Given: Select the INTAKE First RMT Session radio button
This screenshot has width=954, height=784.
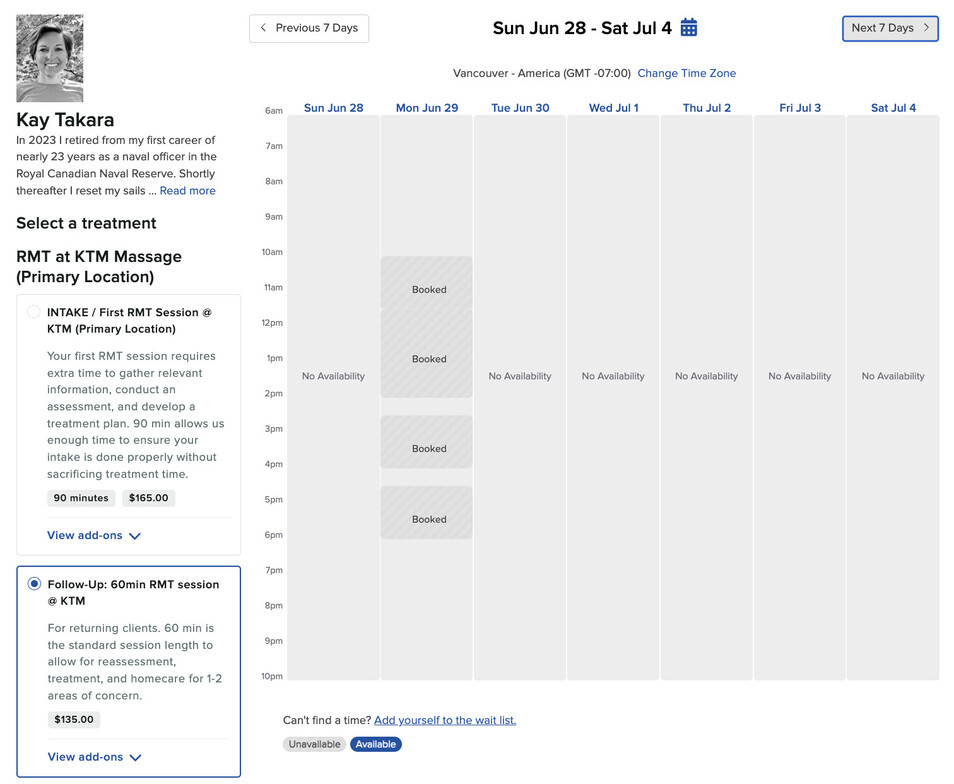Looking at the screenshot, I should [x=34, y=311].
